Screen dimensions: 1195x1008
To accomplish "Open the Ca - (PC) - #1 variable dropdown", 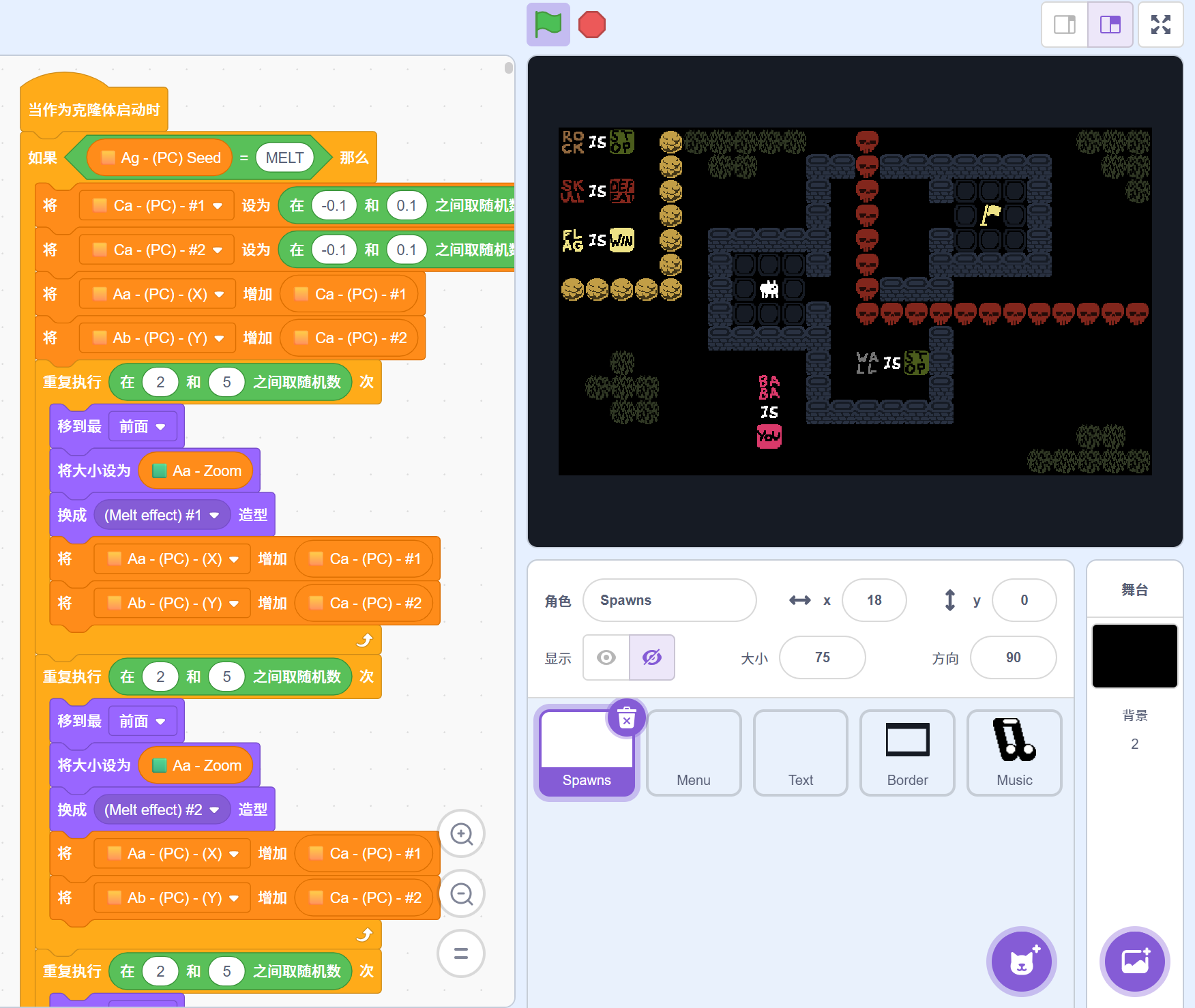I will pos(218,206).
